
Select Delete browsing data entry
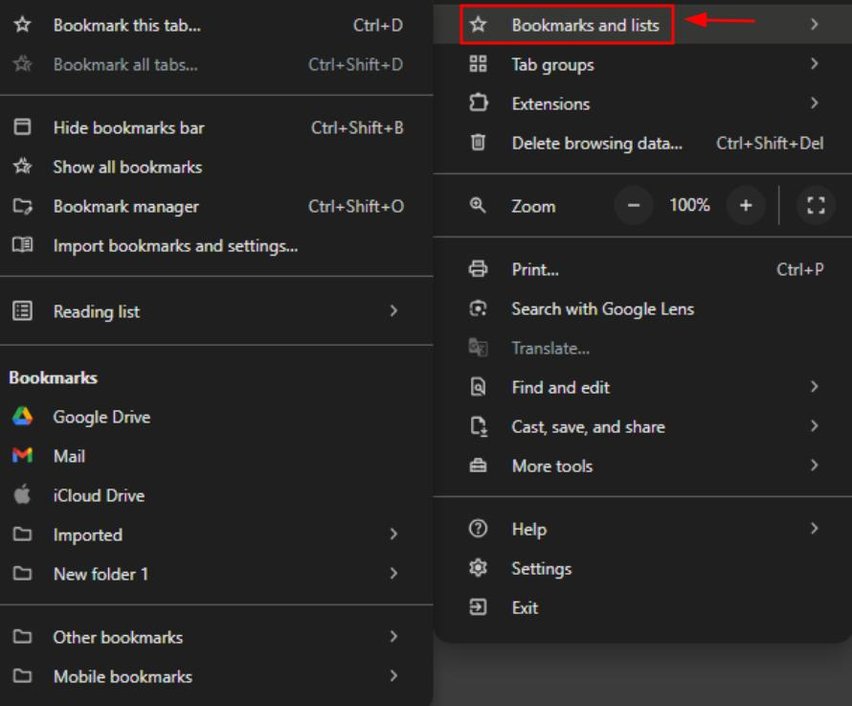[x=643, y=143]
